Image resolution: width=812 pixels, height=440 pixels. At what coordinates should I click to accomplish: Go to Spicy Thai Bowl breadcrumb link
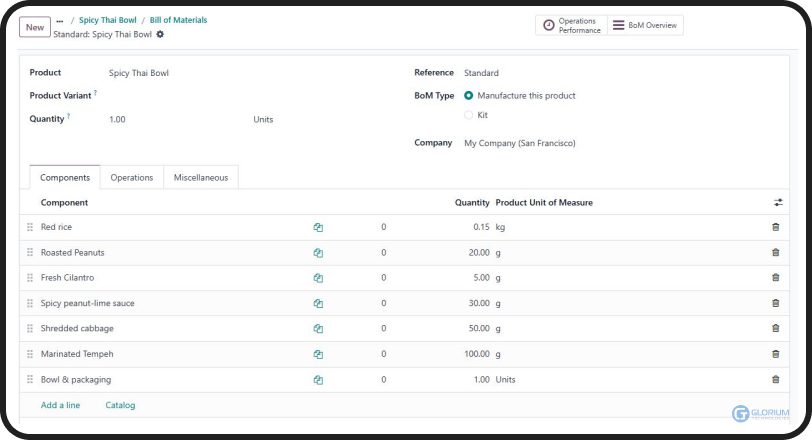click(x=108, y=20)
